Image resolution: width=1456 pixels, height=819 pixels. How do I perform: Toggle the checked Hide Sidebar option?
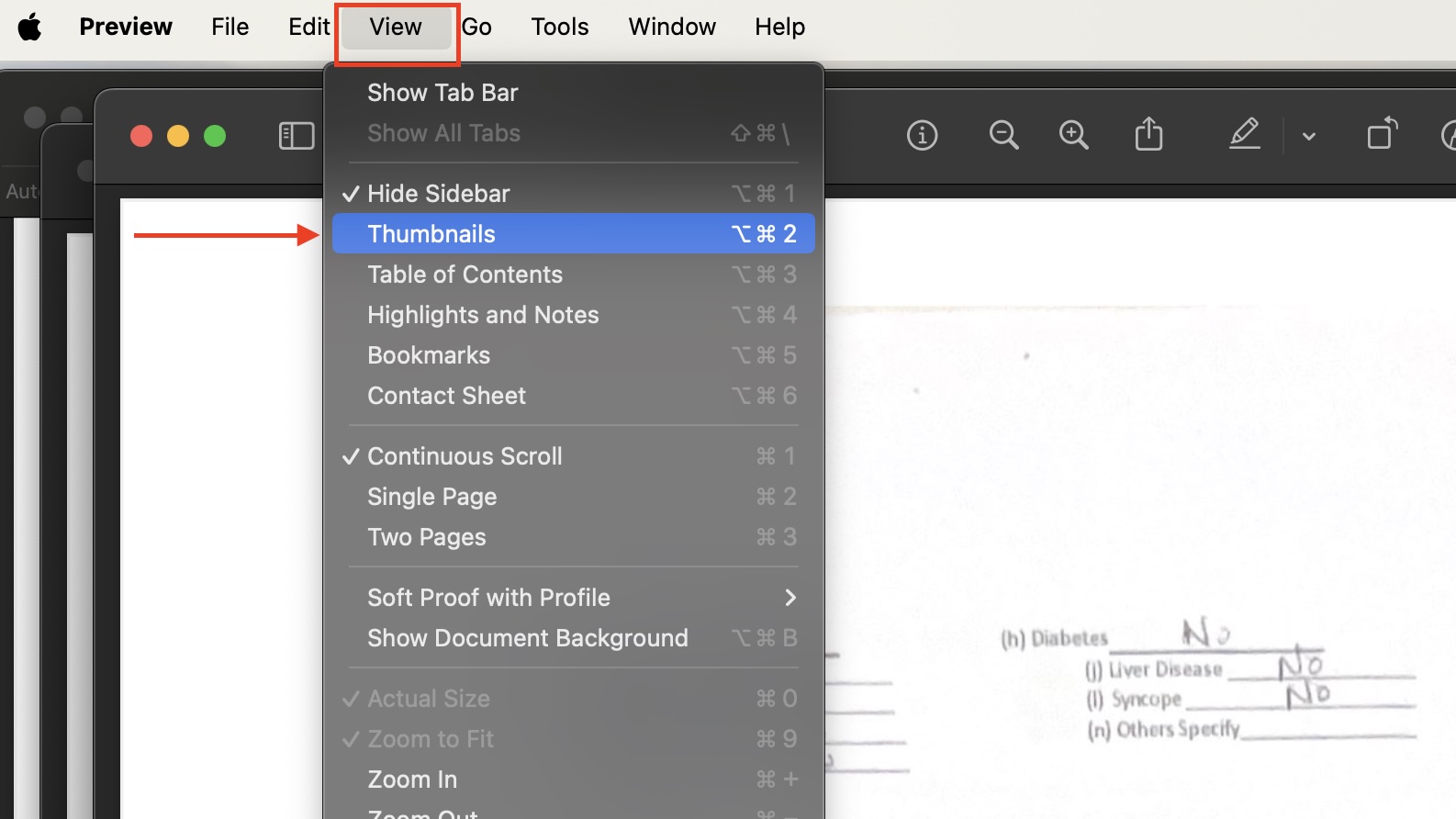pyautogui.click(x=573, y=194)
